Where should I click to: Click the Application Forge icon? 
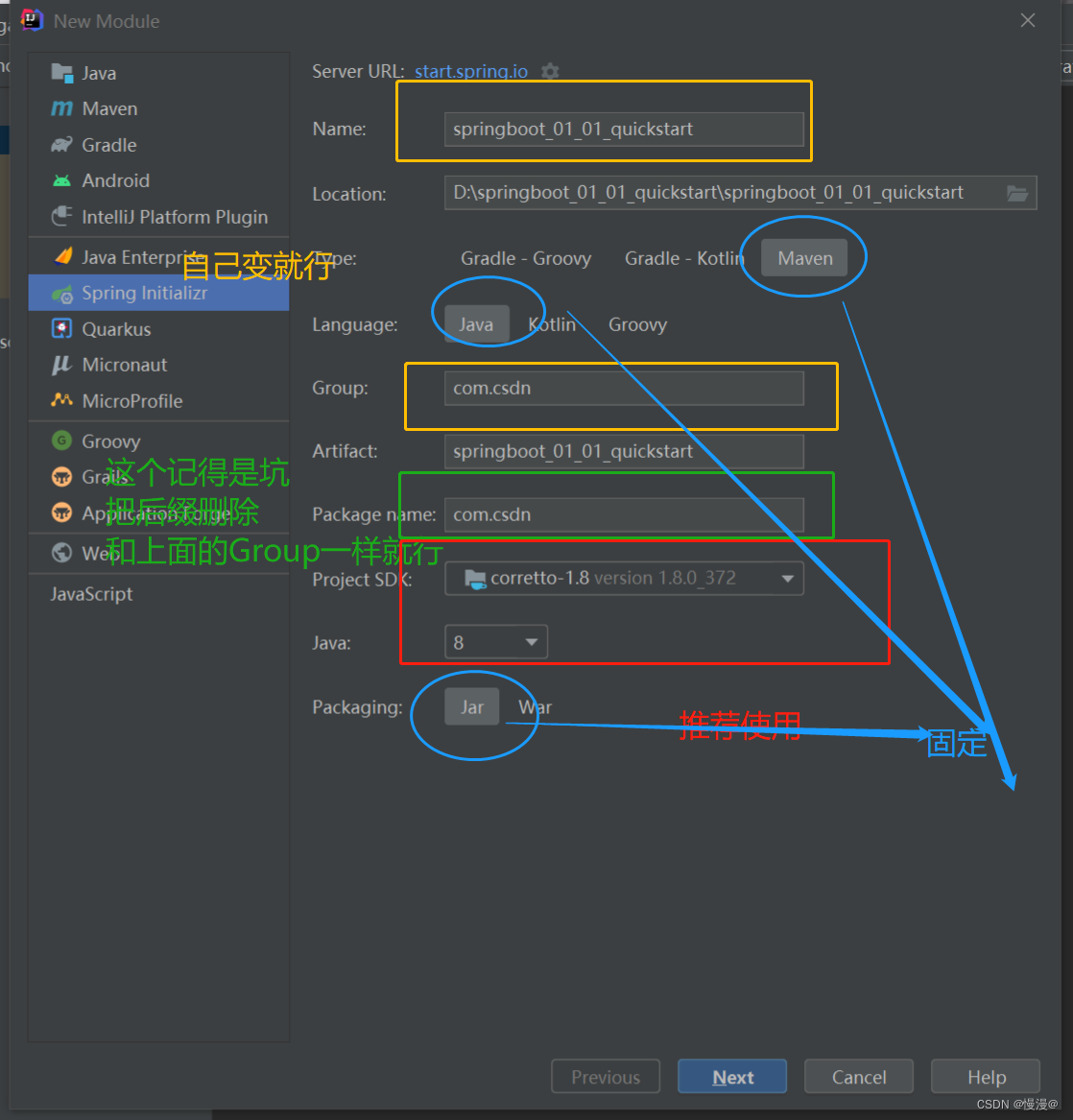pos(62,512)
